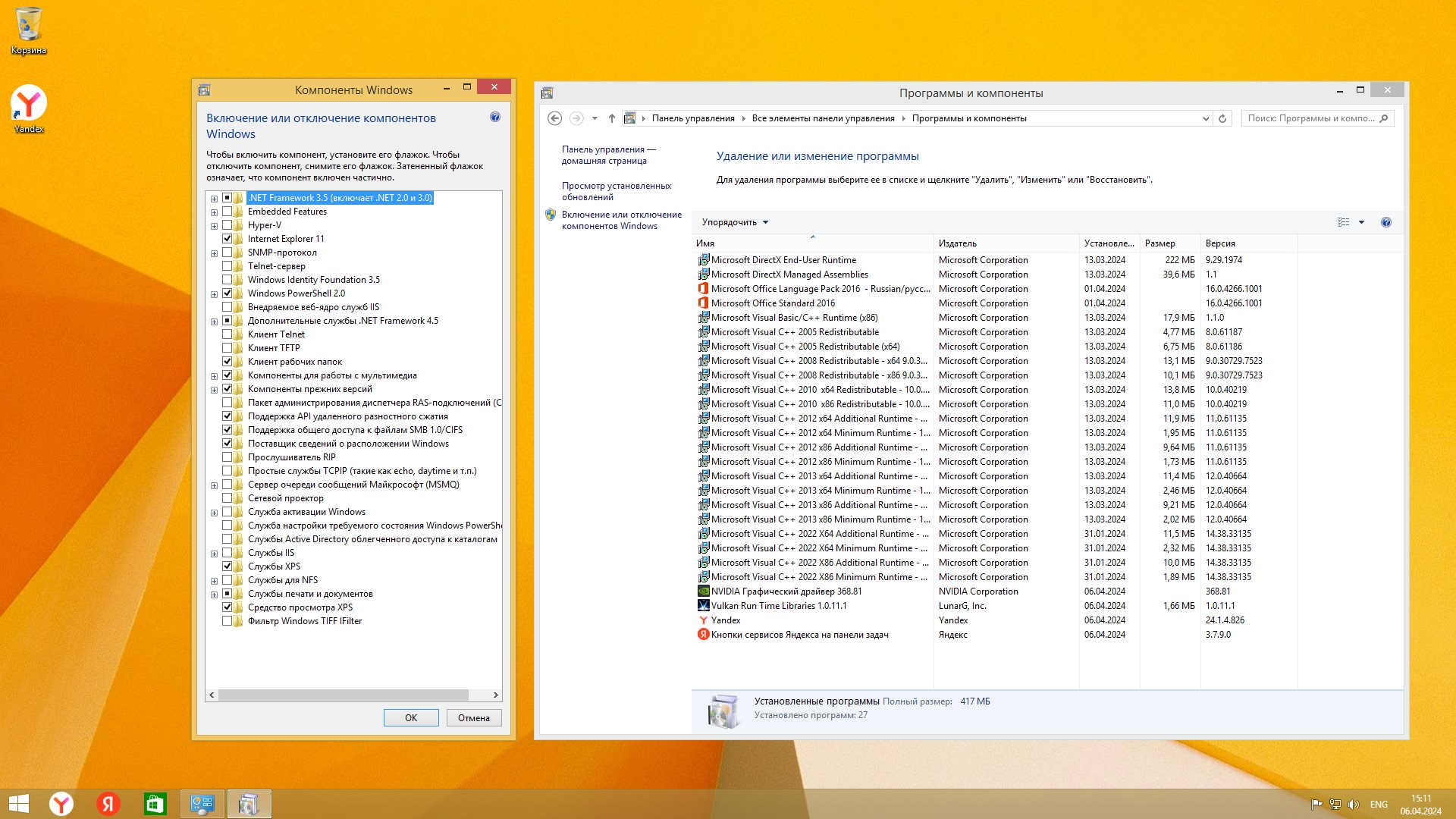
Task: Refresh the Programs and Features list
Action: [1222, 118]
